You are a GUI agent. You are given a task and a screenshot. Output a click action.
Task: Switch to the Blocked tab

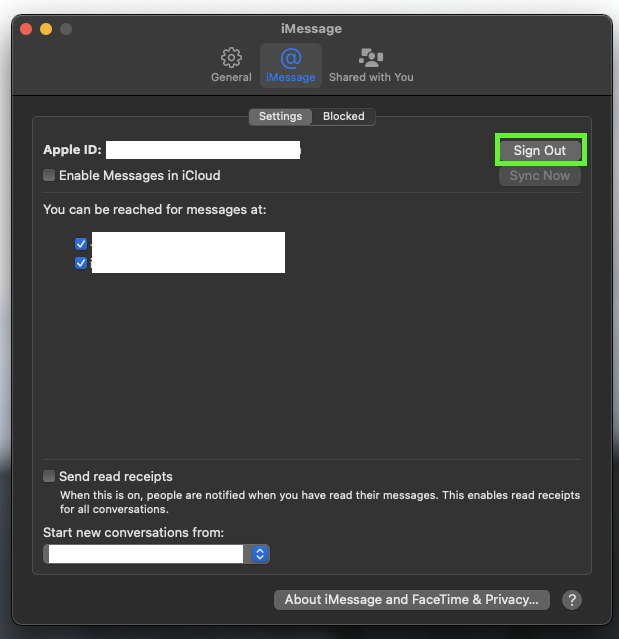point(344,117)
